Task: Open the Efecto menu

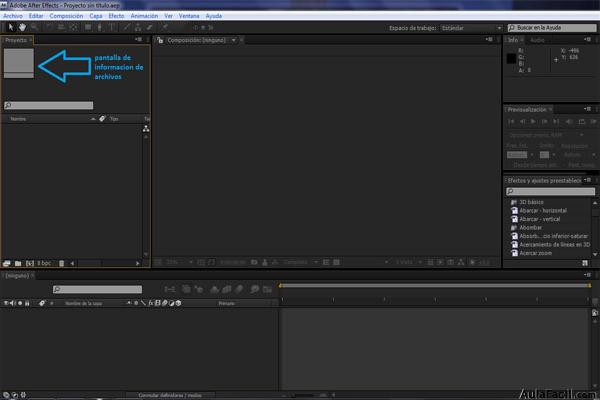Action: click(x=116, y=16)
